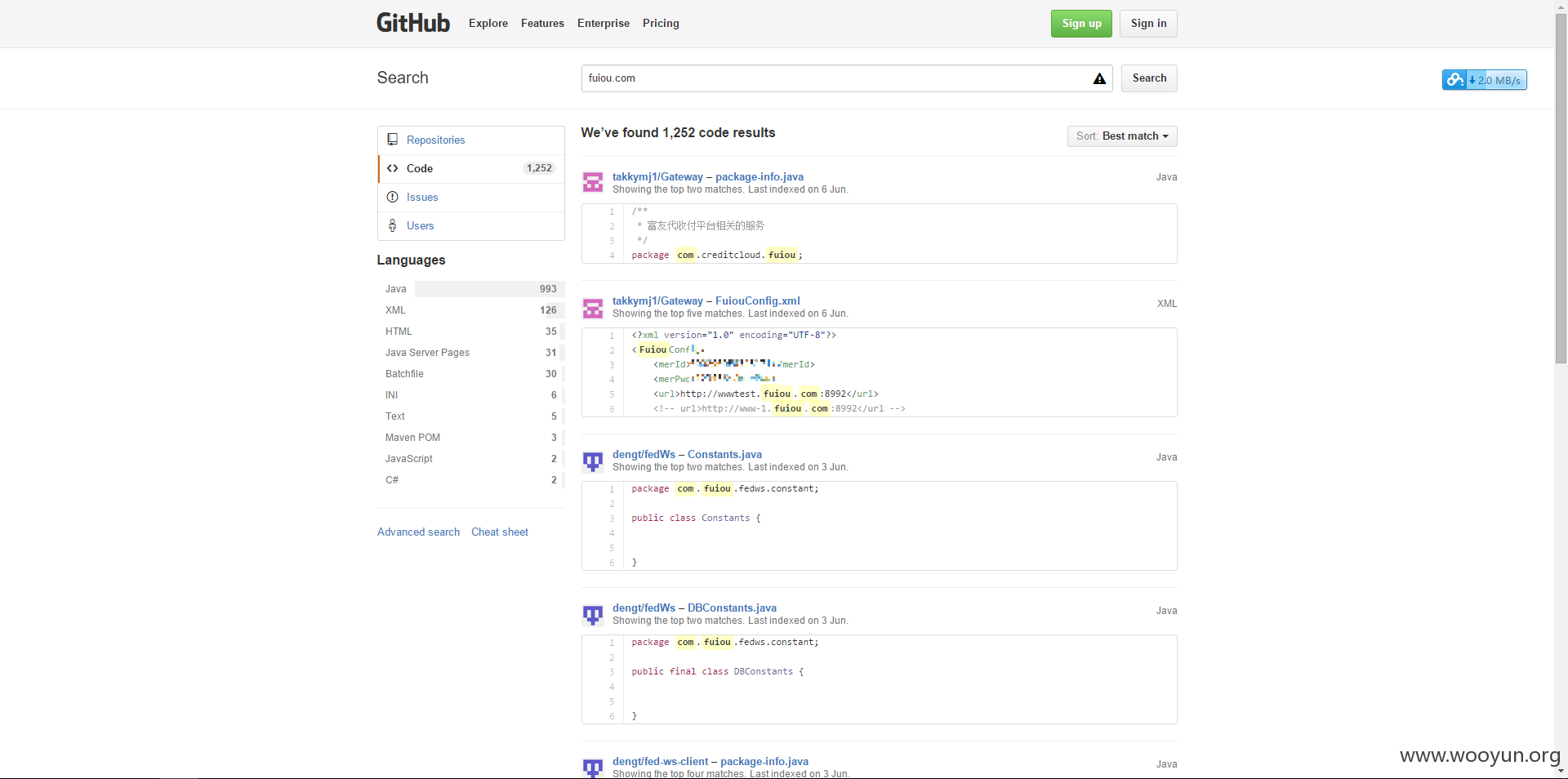Click the Code count badge 1,252
The image size is (1568, 779).
[539, 168]
